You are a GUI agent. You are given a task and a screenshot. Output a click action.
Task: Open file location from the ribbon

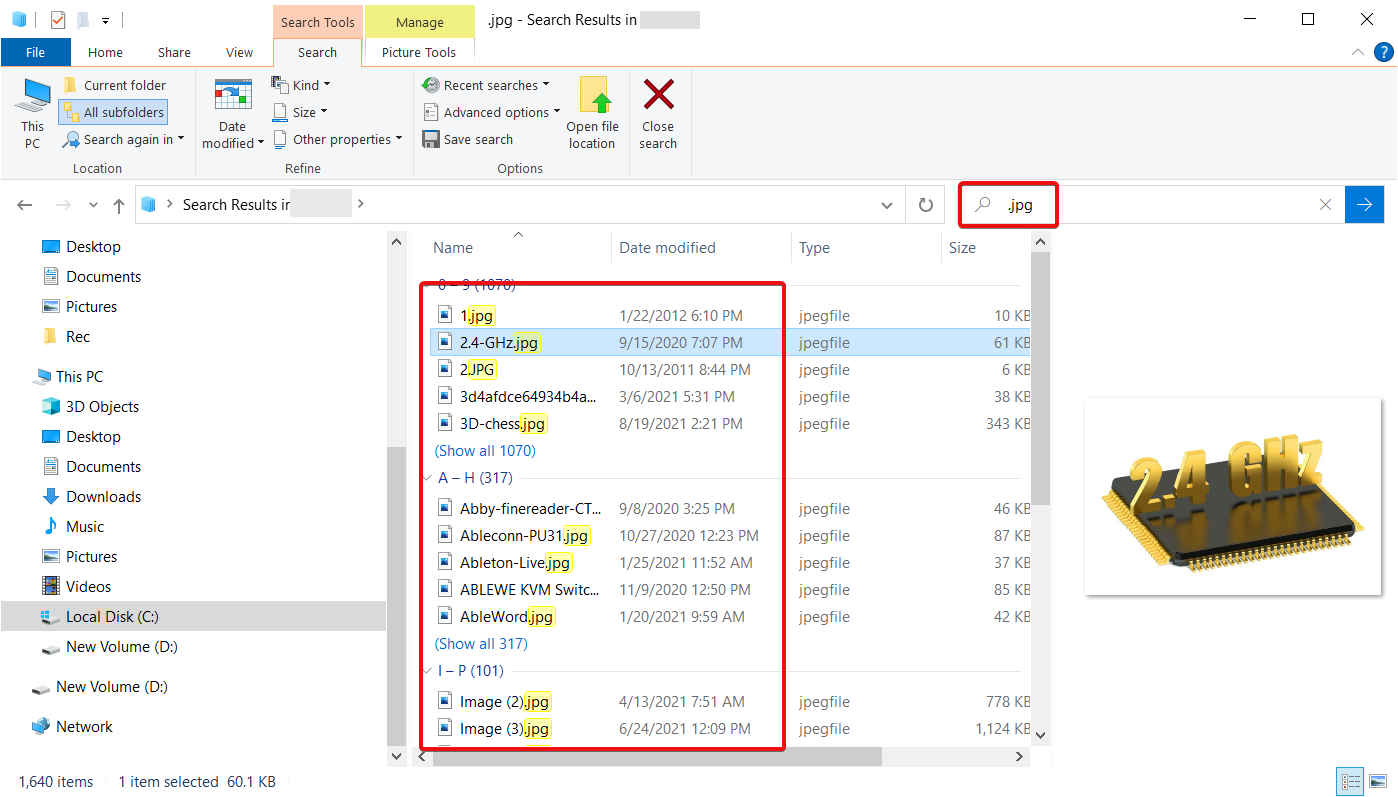[593, 114]
